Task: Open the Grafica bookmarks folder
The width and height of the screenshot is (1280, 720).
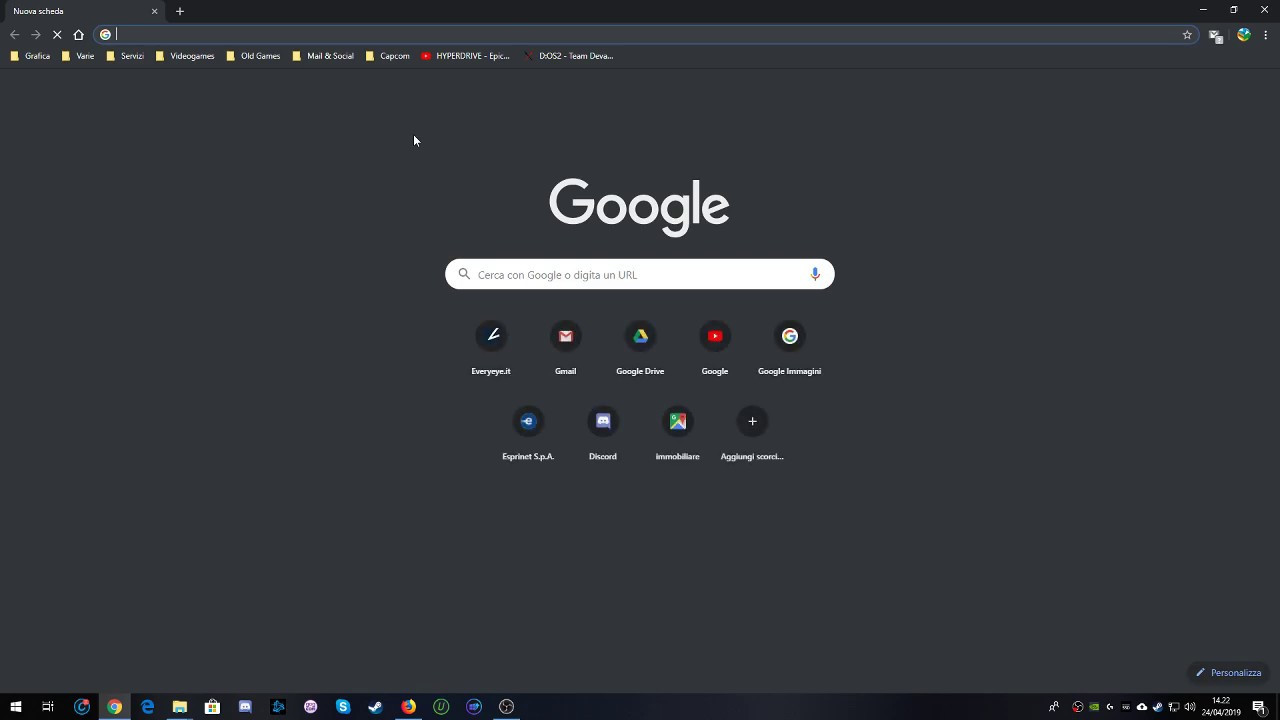Action: pyautogui.click(x=30, y=56)
